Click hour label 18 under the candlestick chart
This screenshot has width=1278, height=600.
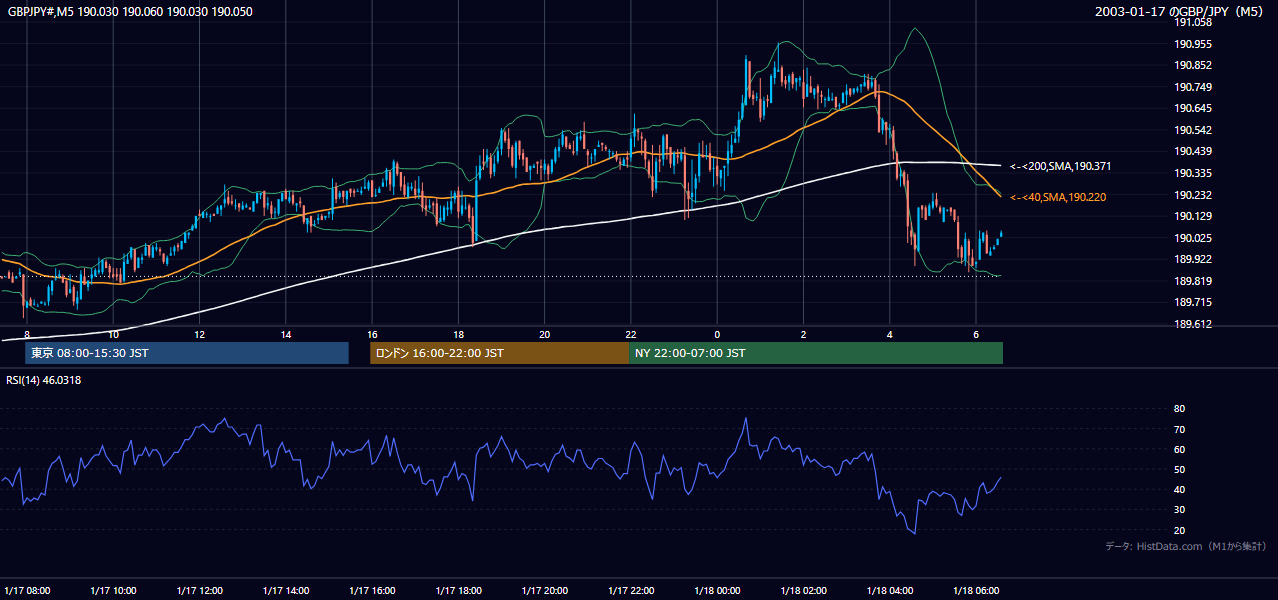[x=458, y=334]
